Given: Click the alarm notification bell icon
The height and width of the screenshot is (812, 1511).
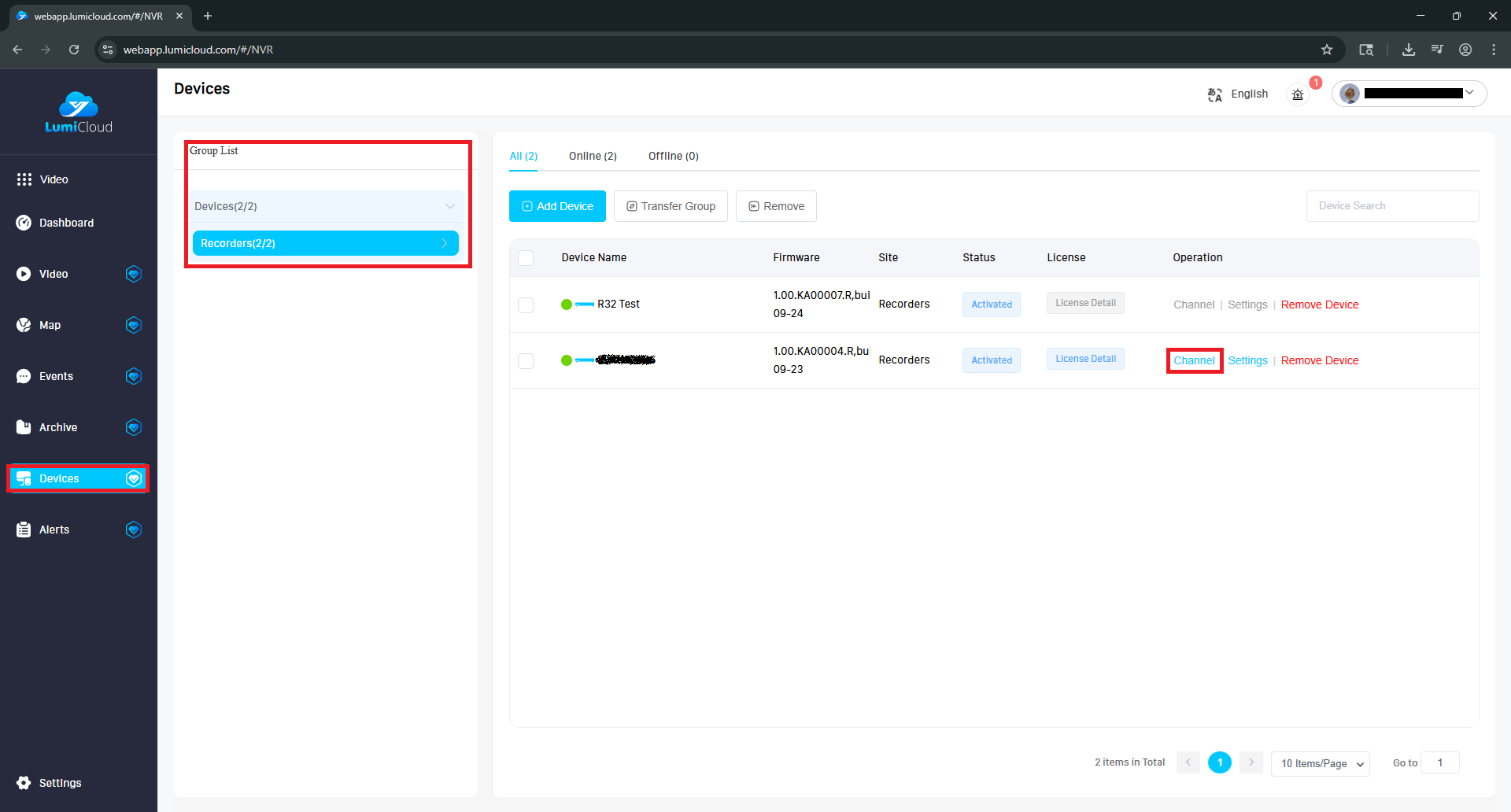Looking at the screenshot, I should [1298, 94].
